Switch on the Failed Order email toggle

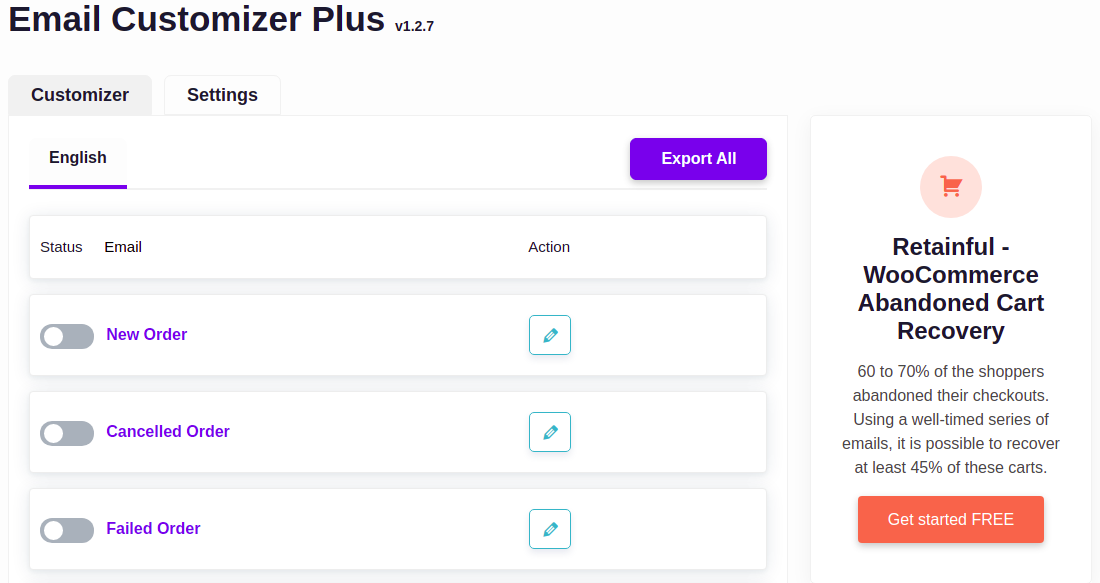coord(67,530)
